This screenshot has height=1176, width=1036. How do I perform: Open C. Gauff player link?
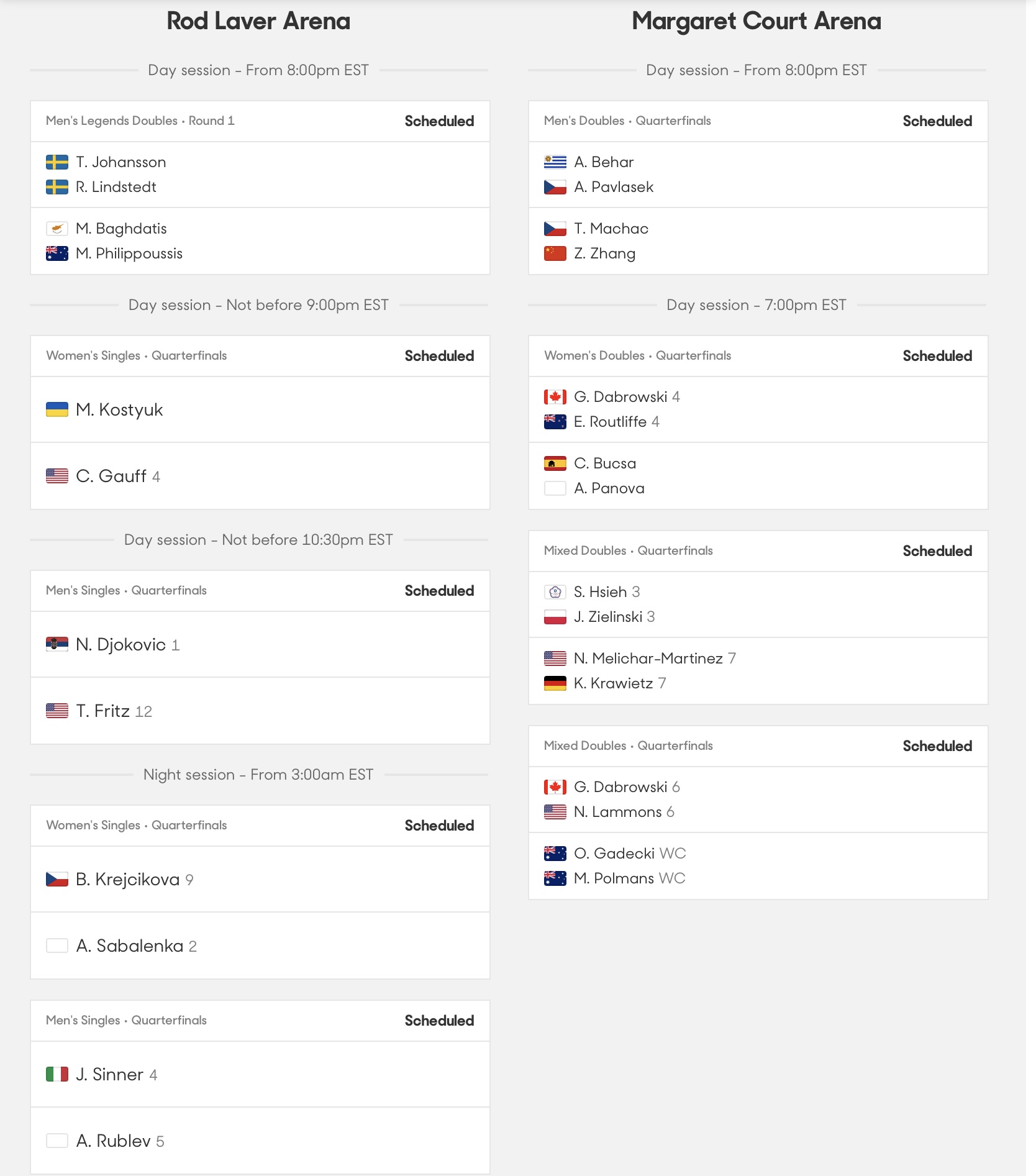pos(111,476)
